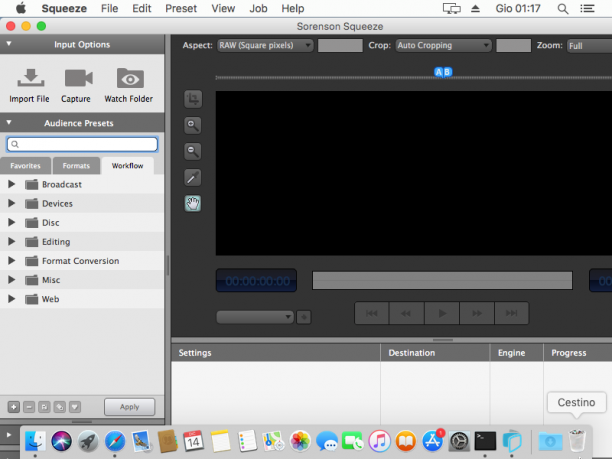
Task: Open the Preset menu in menu bar
Action: [x=181, y=8]
